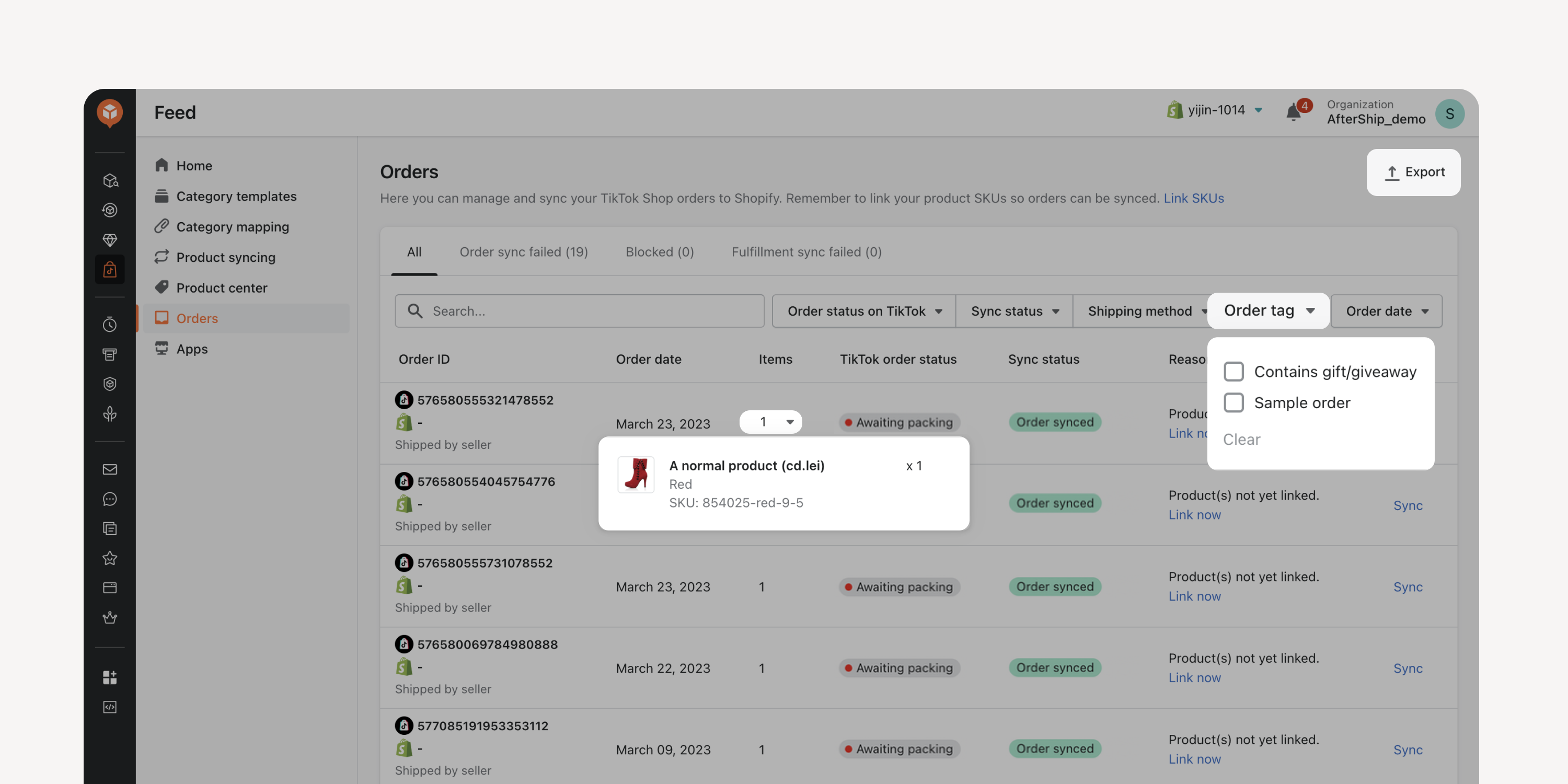Click the code developer icon in sidebar
The height and width of the screenshot is (784, 1568).
click(x=110, y=707)
